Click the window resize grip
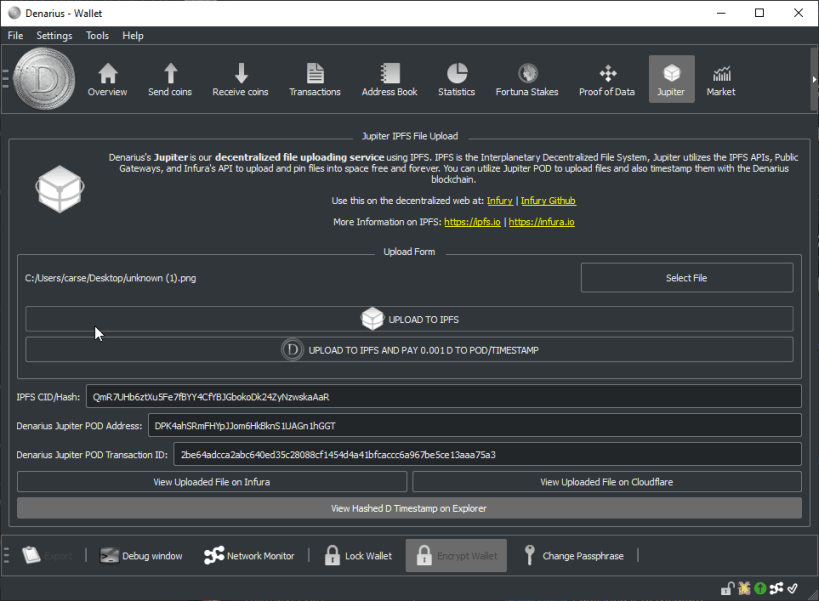The width and height of the screenshot is (819, 601). point(813,595)
